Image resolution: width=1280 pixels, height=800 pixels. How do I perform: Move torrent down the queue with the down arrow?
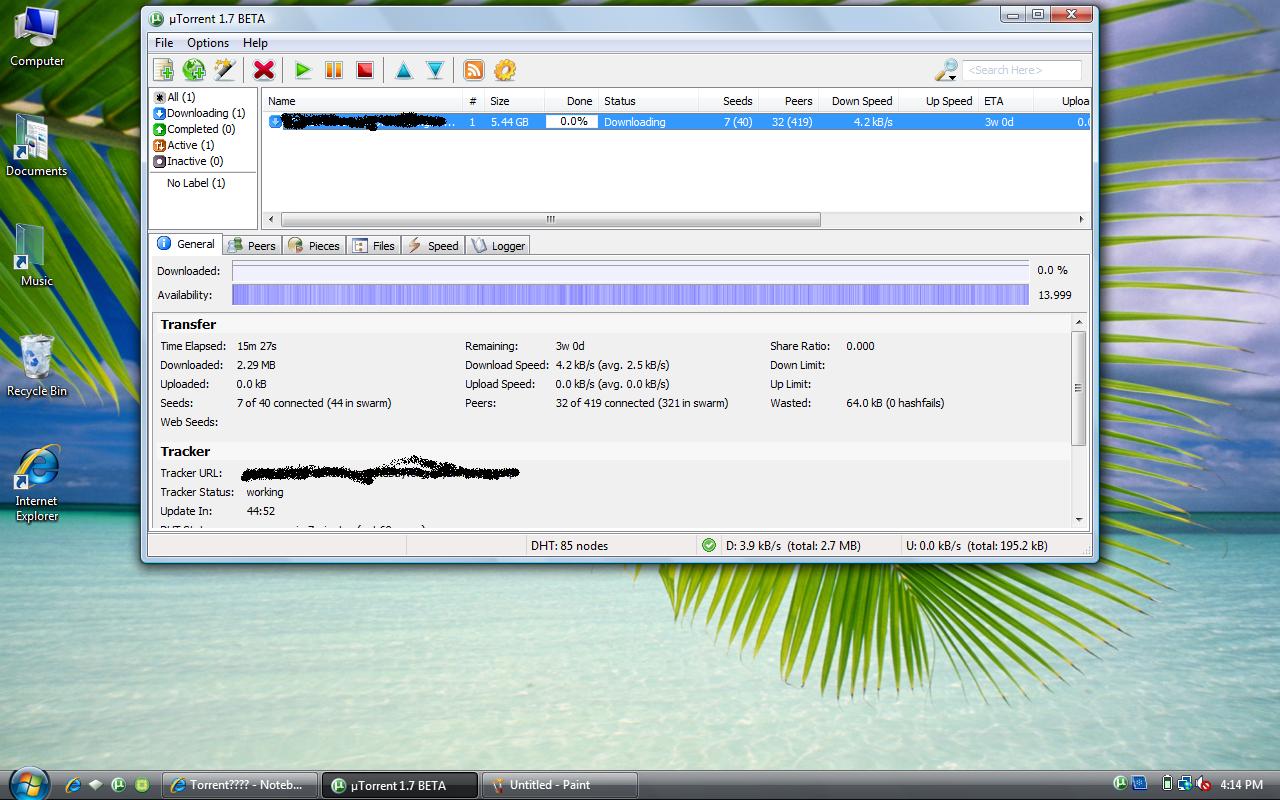click(435, 70)
